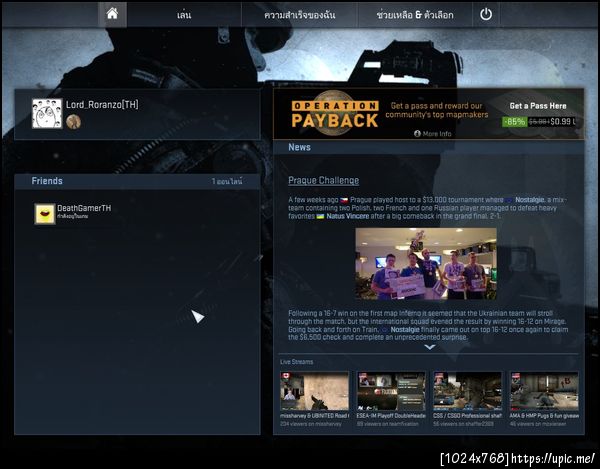This screenshot has width=600, height=469.
Task: Click the 1 ออนไลน์ online count
Action: tap(227, 181)
